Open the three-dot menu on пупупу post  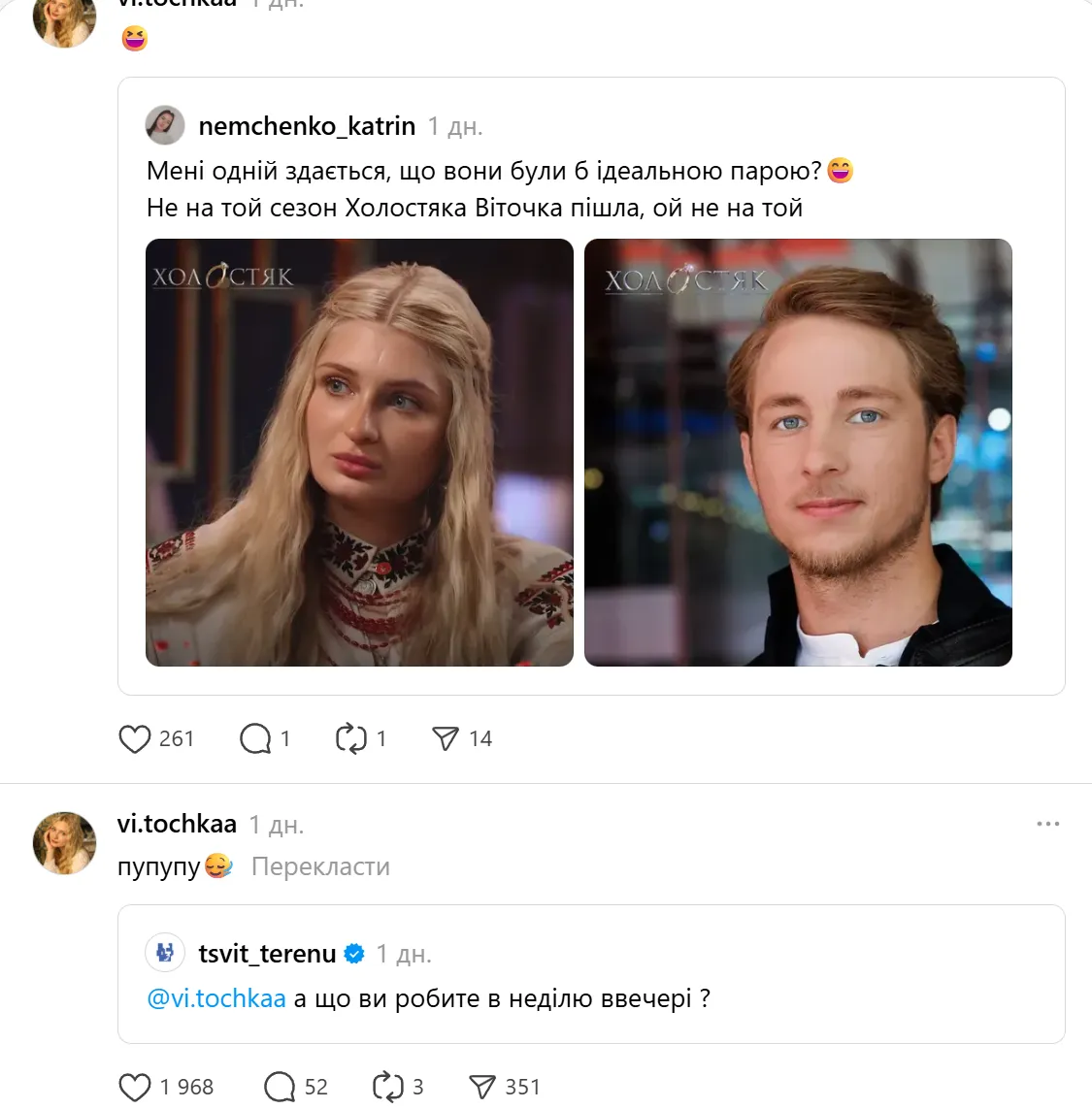point(1048,824)
